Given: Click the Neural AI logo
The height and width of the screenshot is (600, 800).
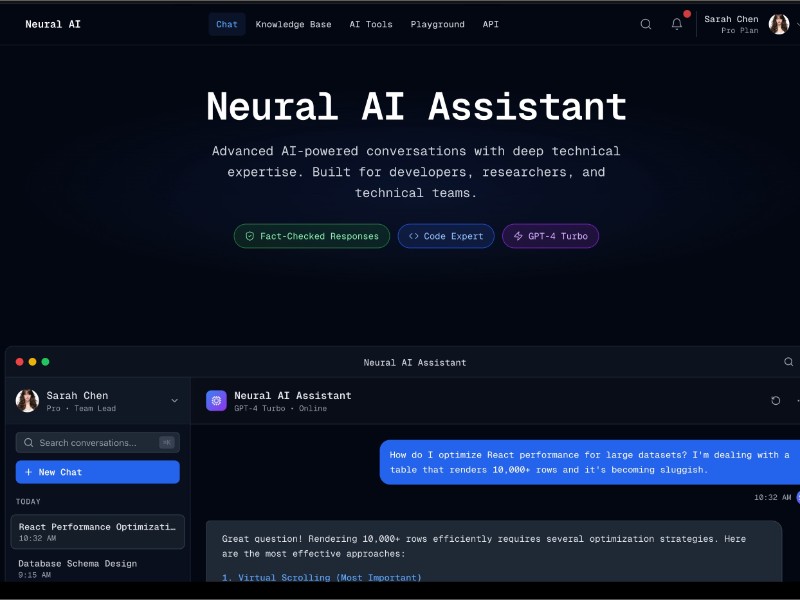Looking at the screenshot, I should point(52,24).
